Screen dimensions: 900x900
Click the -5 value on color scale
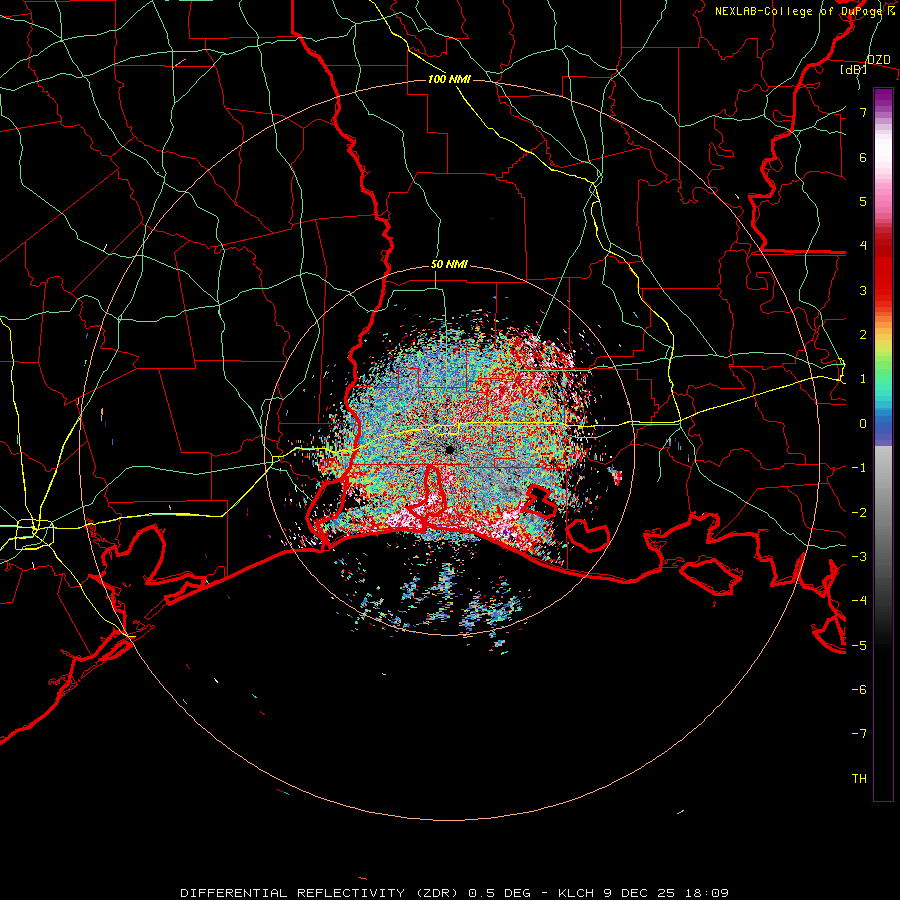859,645
